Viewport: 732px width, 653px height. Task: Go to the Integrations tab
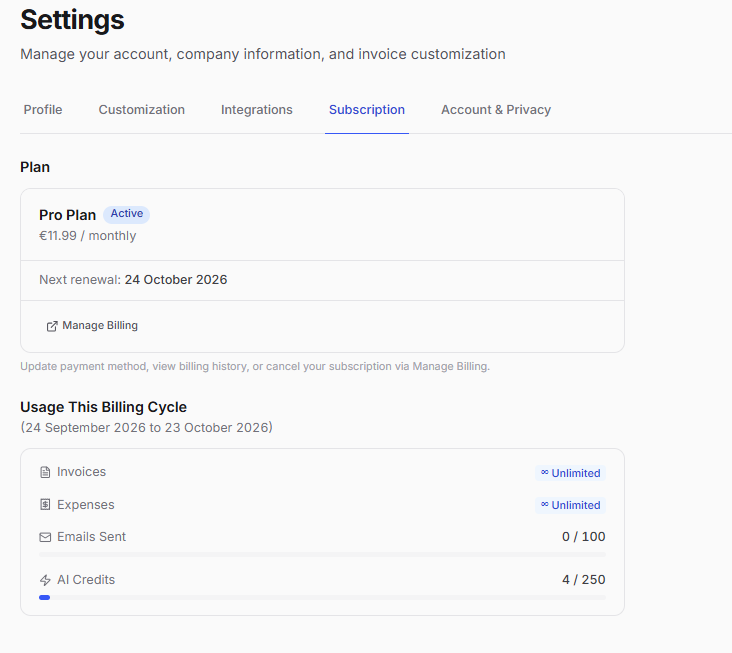257,110
